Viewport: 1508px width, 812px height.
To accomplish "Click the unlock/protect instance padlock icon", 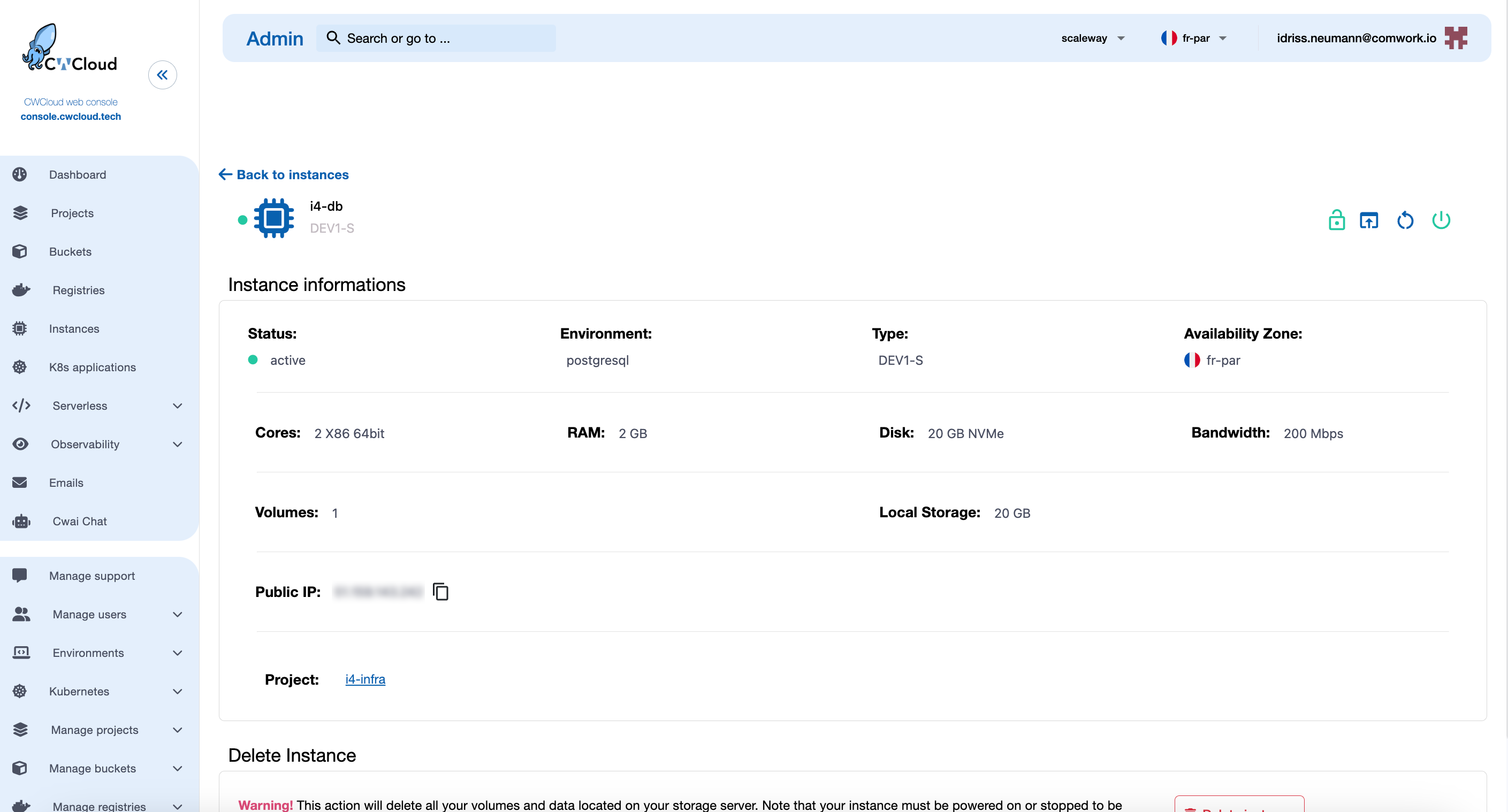I will pos(1336,220).
